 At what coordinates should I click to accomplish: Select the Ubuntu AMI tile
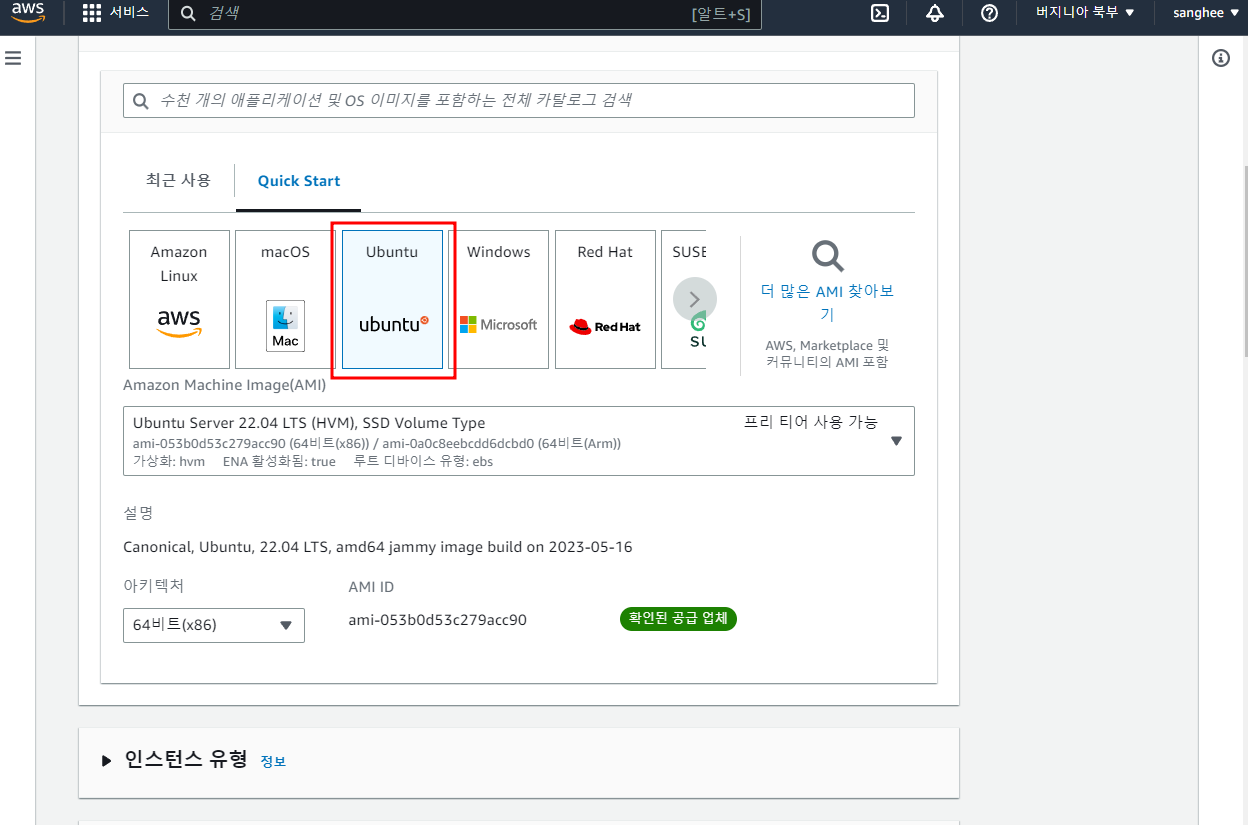click(x=392, y=299)
